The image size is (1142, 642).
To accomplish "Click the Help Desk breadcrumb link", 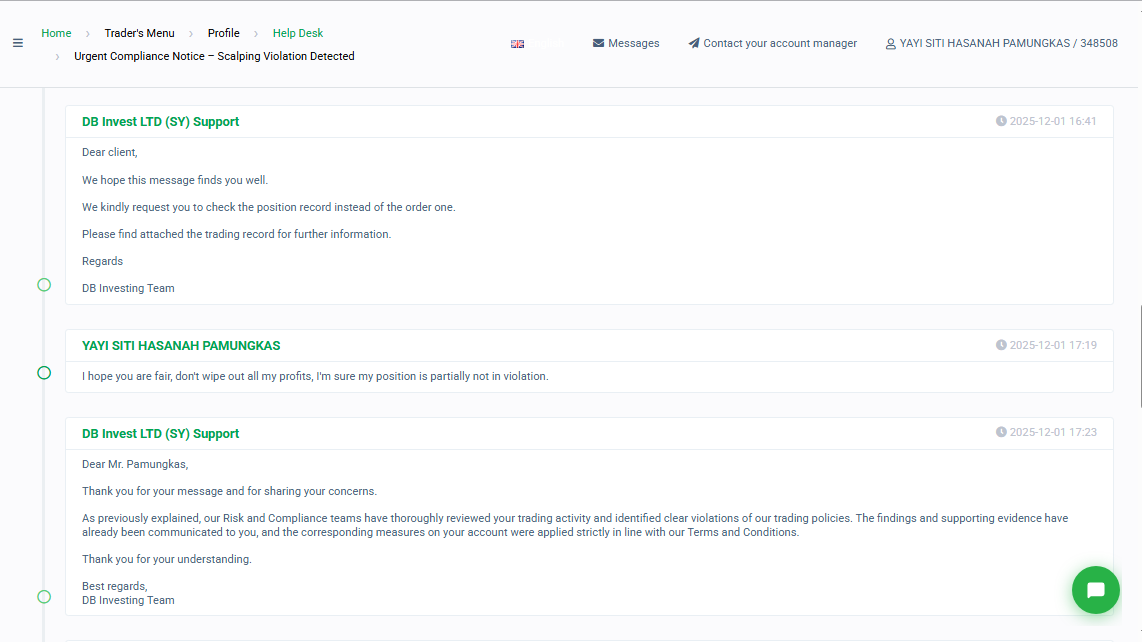I will [x=298, y=33].
